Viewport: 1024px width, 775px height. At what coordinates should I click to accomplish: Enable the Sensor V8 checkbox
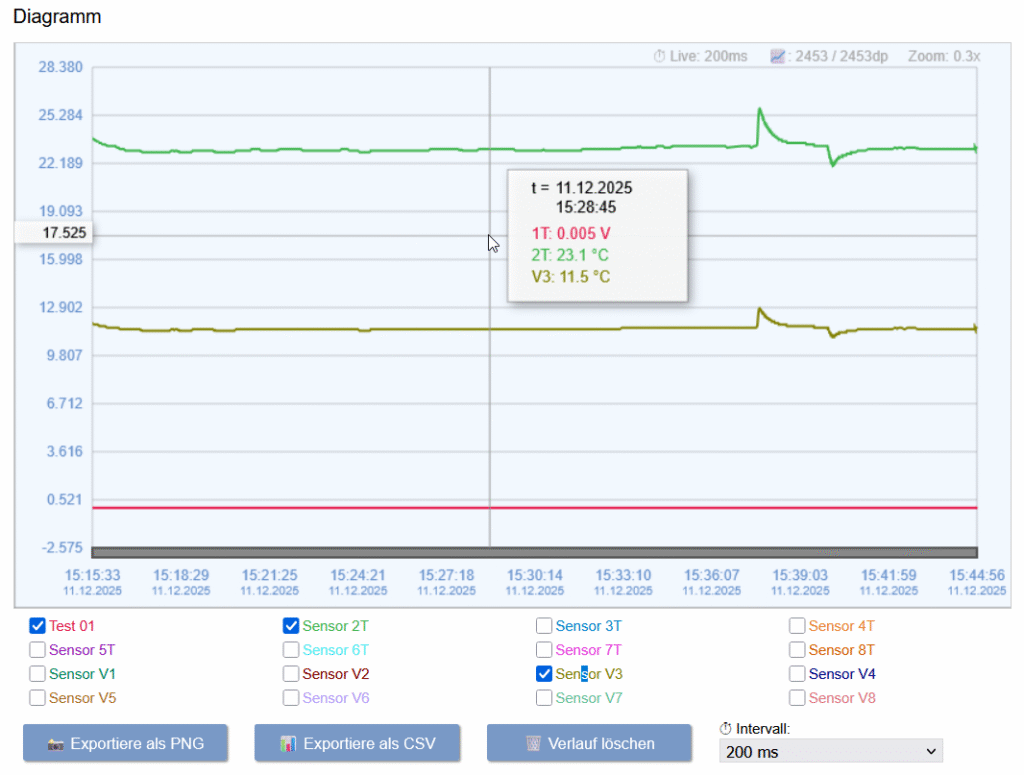(x=797, y=697)
